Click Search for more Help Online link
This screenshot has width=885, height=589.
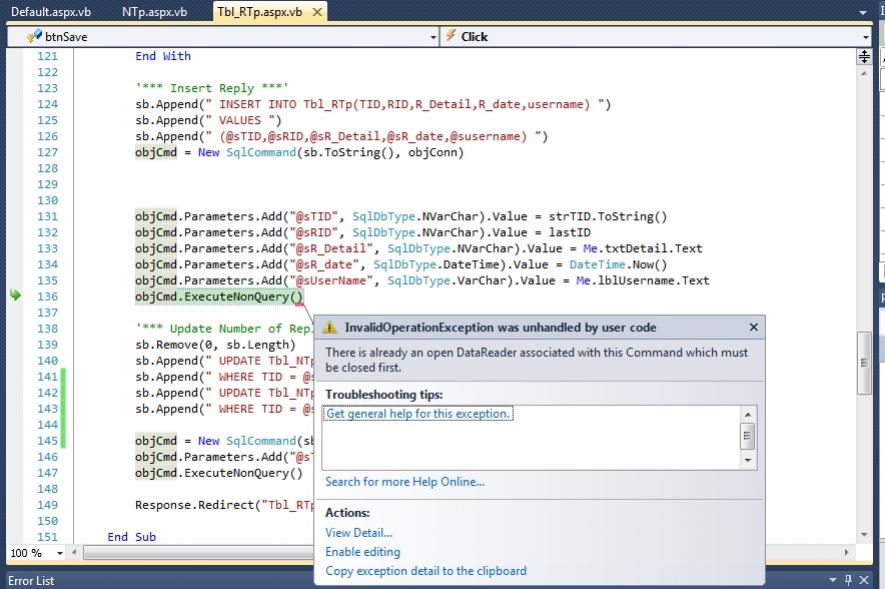coord(404,482)
